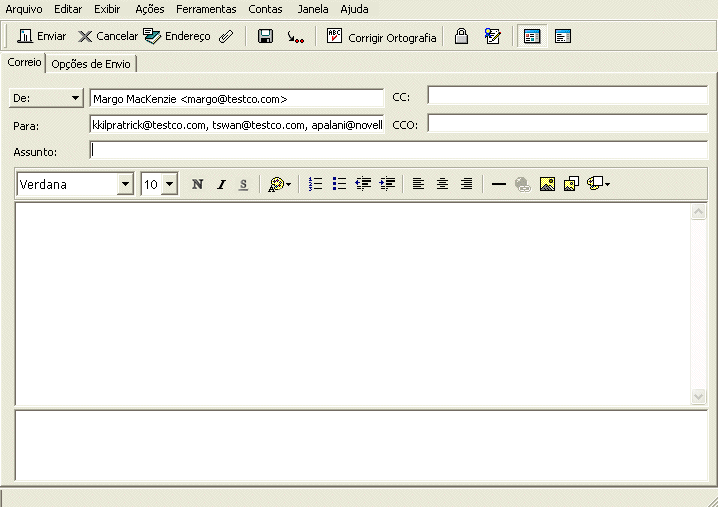Screen dimensions: 718x507
Task: Align text to the right
Action: (466, 184)
